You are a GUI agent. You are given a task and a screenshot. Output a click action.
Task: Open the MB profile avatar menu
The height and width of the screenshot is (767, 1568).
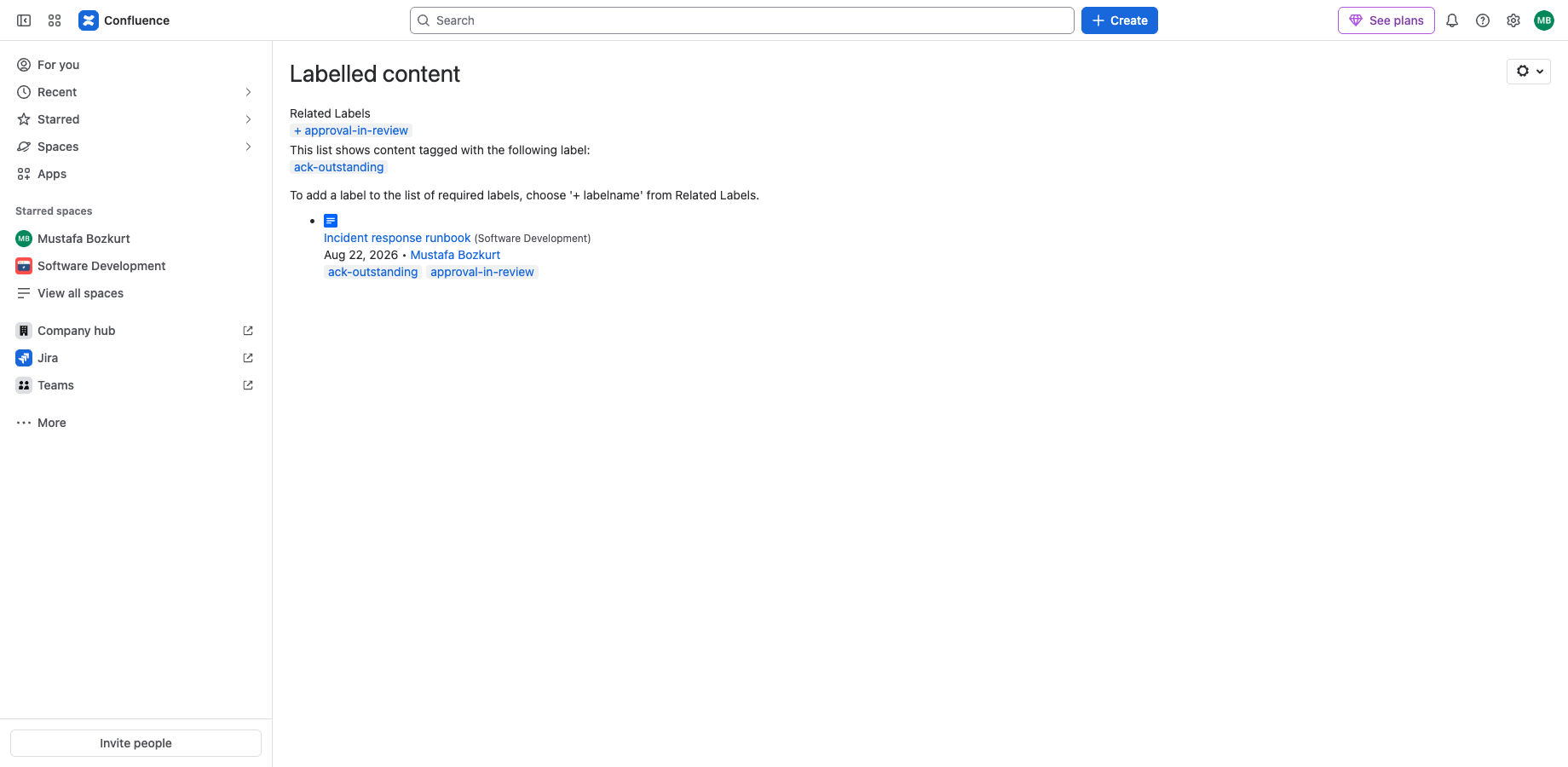1544,20
